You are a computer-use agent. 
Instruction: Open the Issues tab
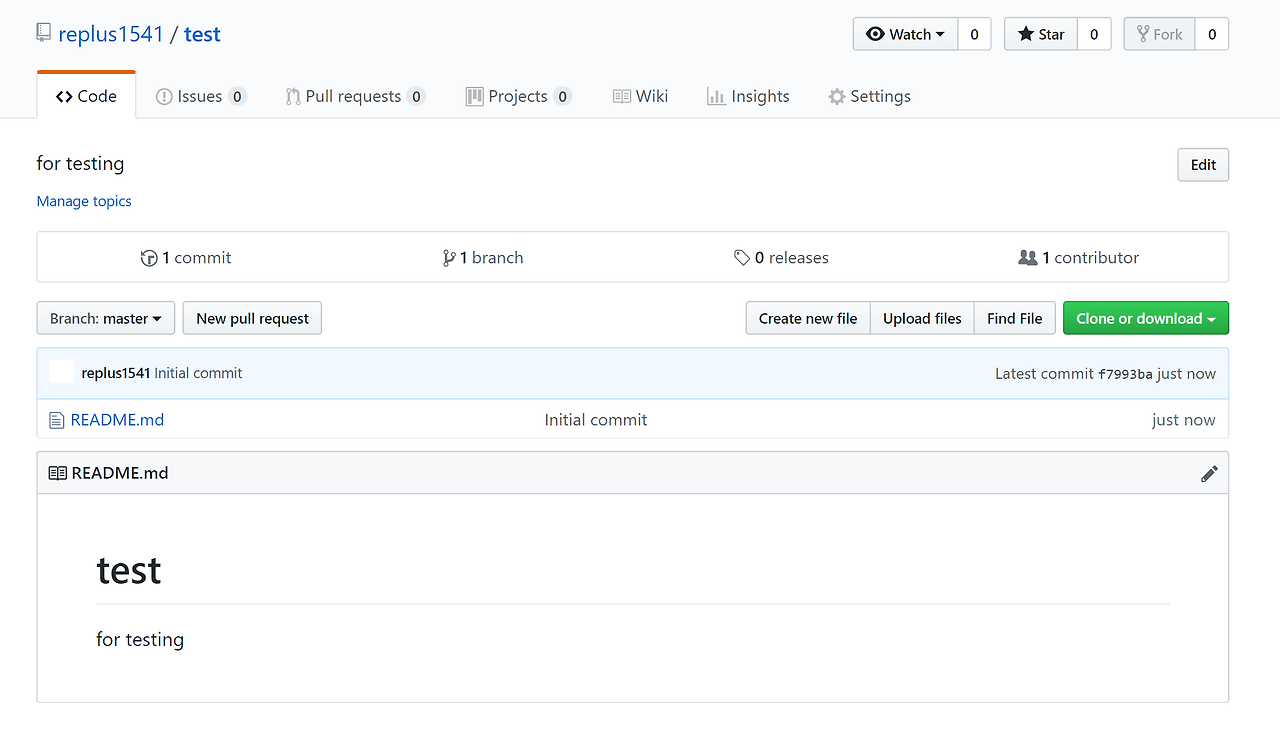(201, 96)
